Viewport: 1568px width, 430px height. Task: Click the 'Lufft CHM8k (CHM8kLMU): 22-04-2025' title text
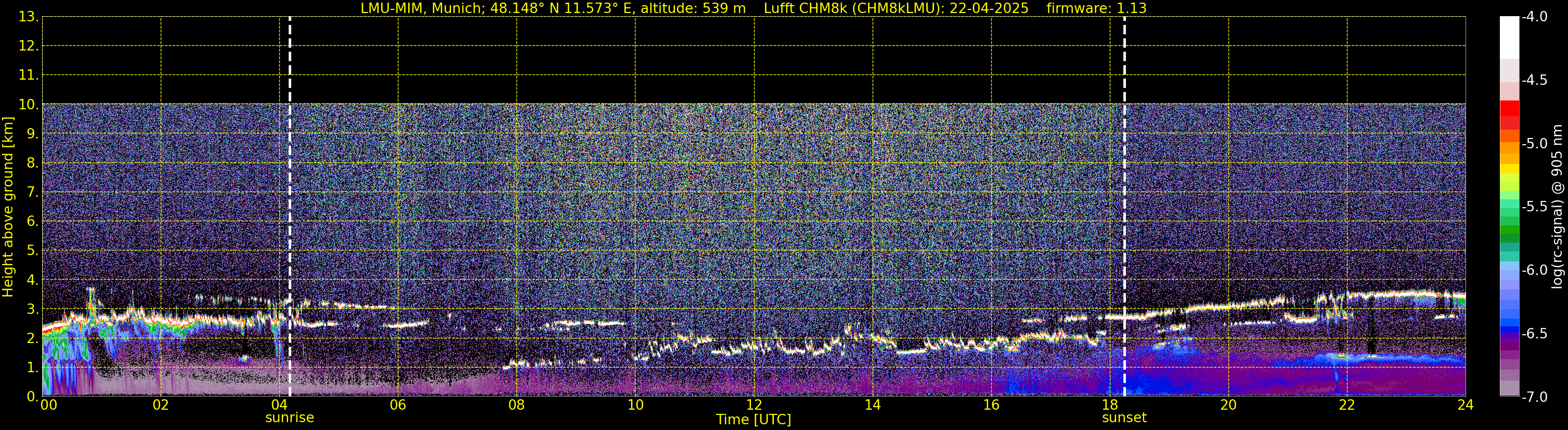click(896, 8)
